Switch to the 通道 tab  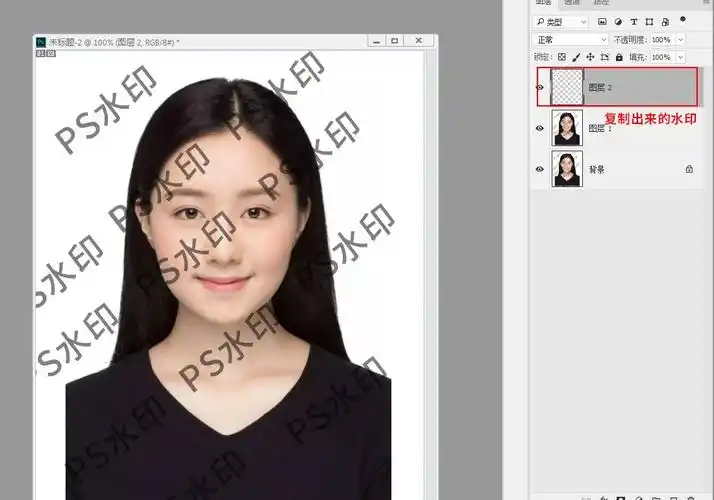click(572, 3)
